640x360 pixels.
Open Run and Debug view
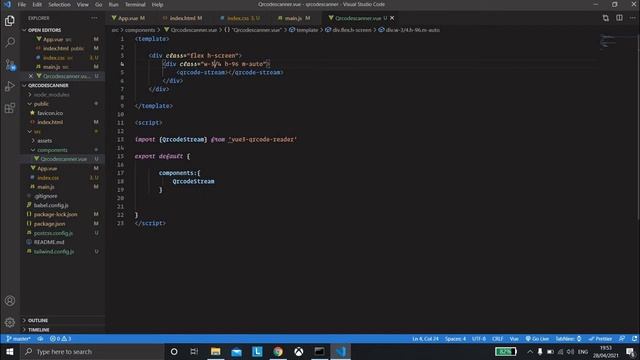tap(10, 86)
